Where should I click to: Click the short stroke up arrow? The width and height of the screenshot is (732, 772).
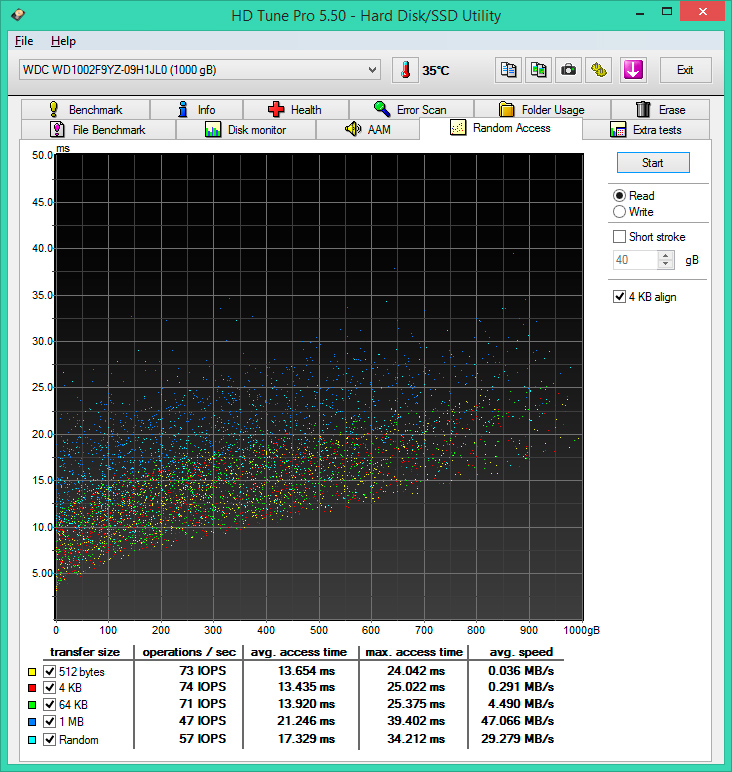pyautogui.click(x=666, y=256)
